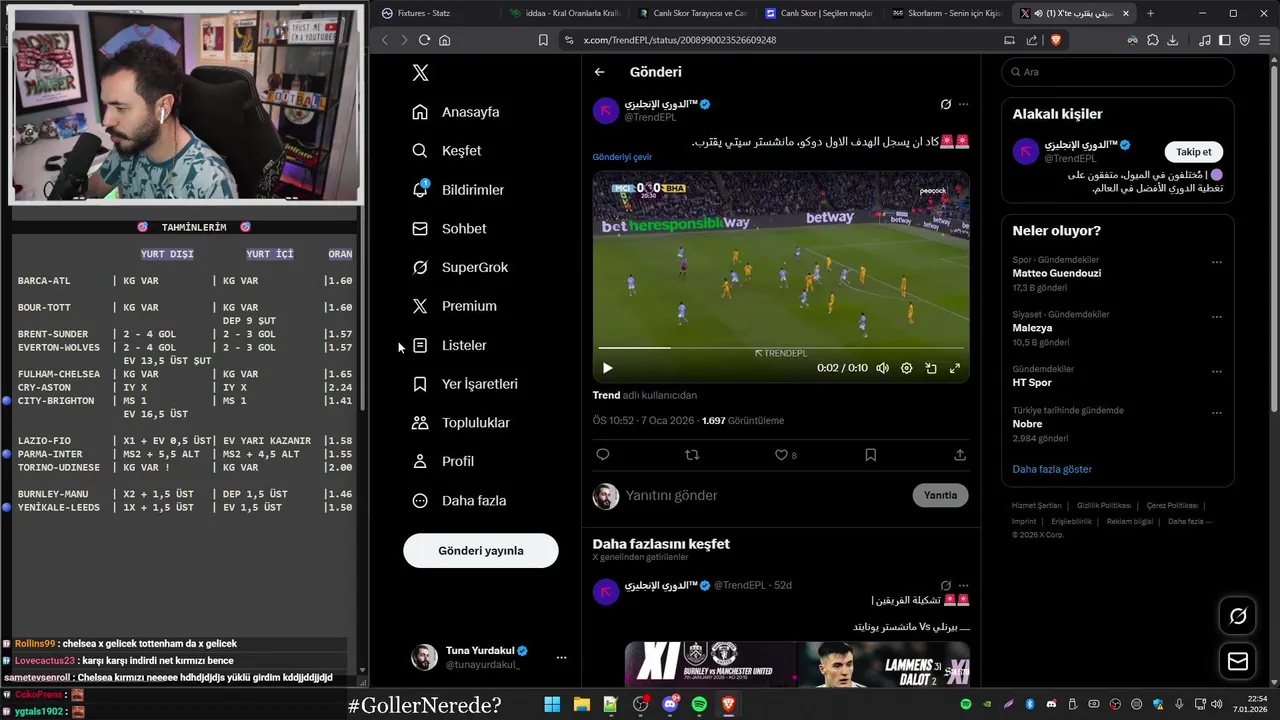This screenshot has width=1280, height=720.
Task: Open Spotify from the taskbar
Action: click(x=699, y=704)
